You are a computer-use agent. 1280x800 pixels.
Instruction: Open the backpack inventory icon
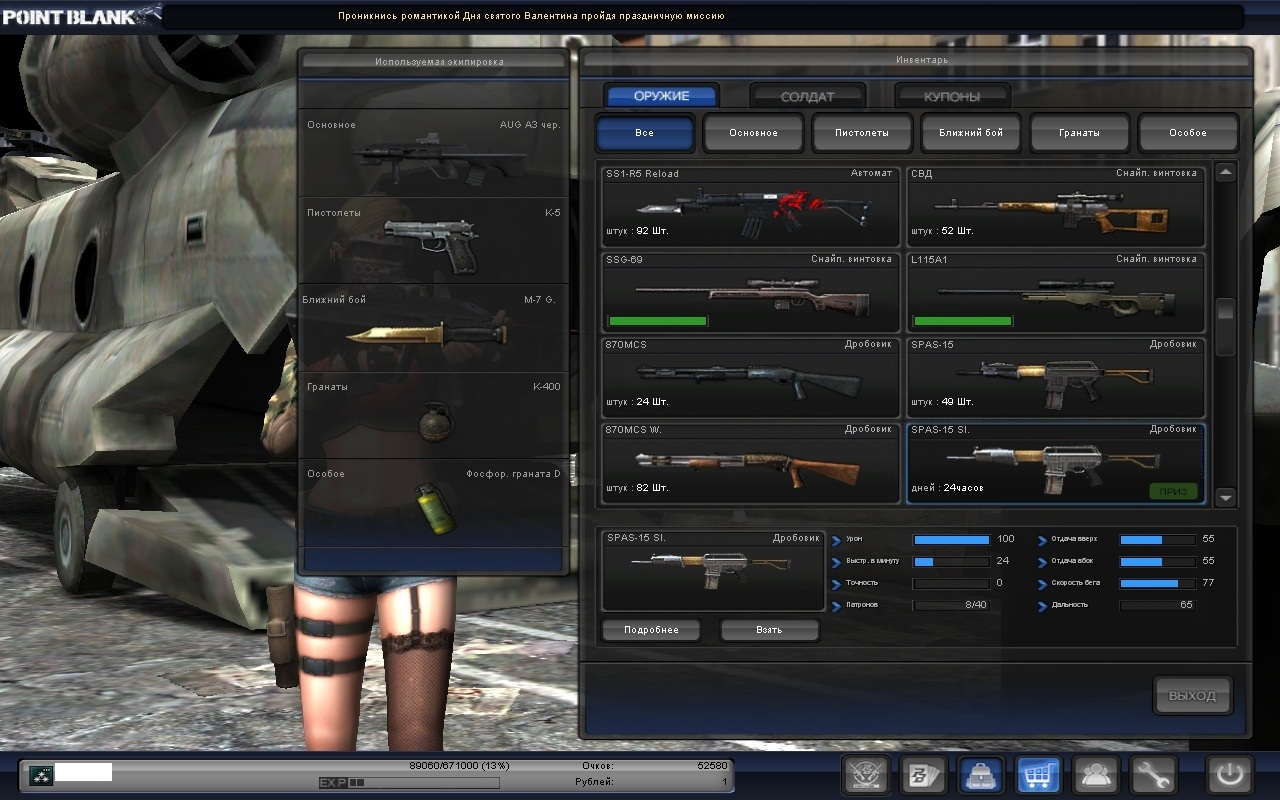pos(981,775)
